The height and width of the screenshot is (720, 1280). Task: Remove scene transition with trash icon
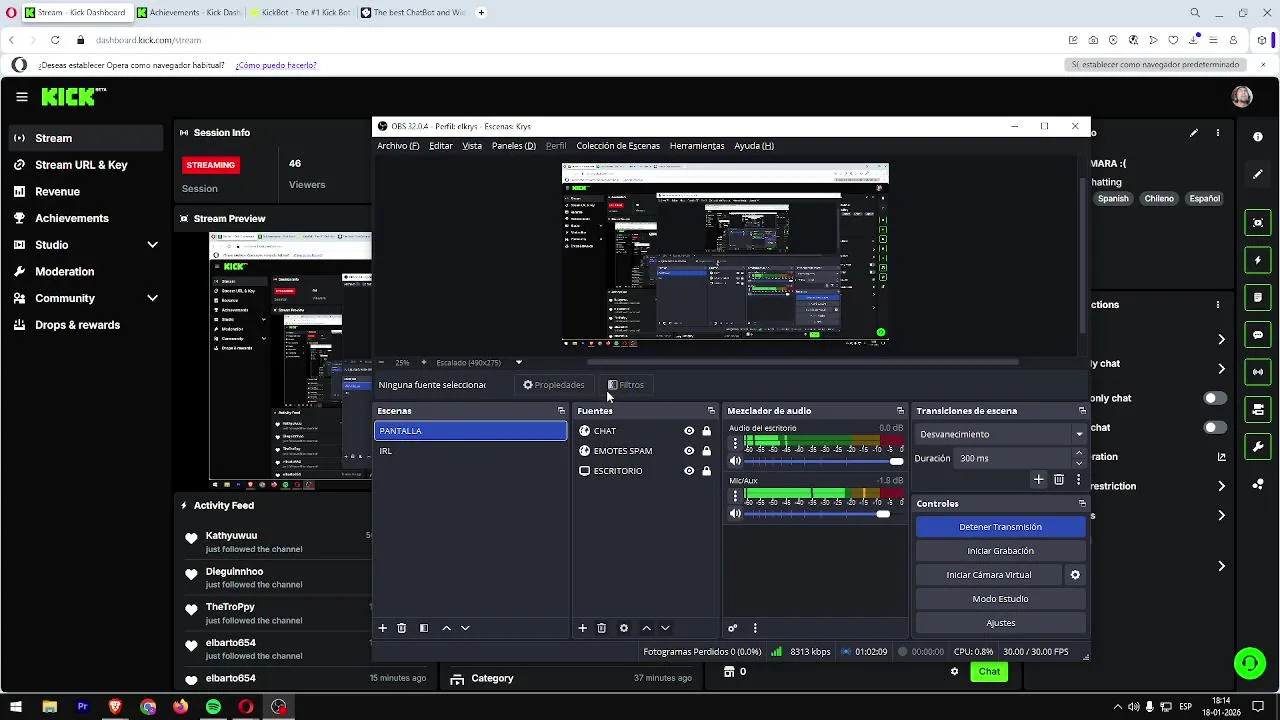tap(1059, 480)
